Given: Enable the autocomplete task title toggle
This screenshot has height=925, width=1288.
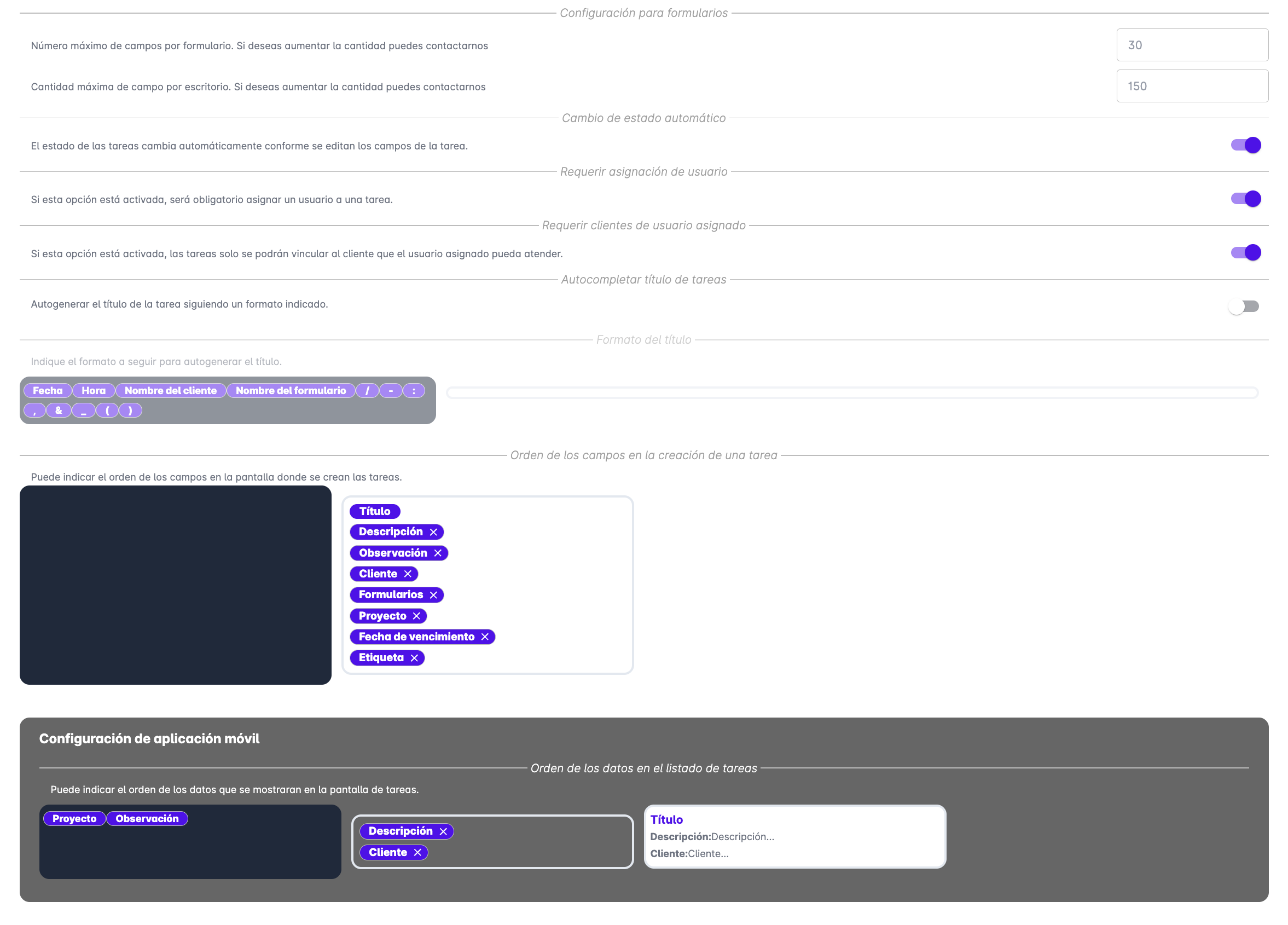Looking at the screenshot, I should (x=1243, y=307).
